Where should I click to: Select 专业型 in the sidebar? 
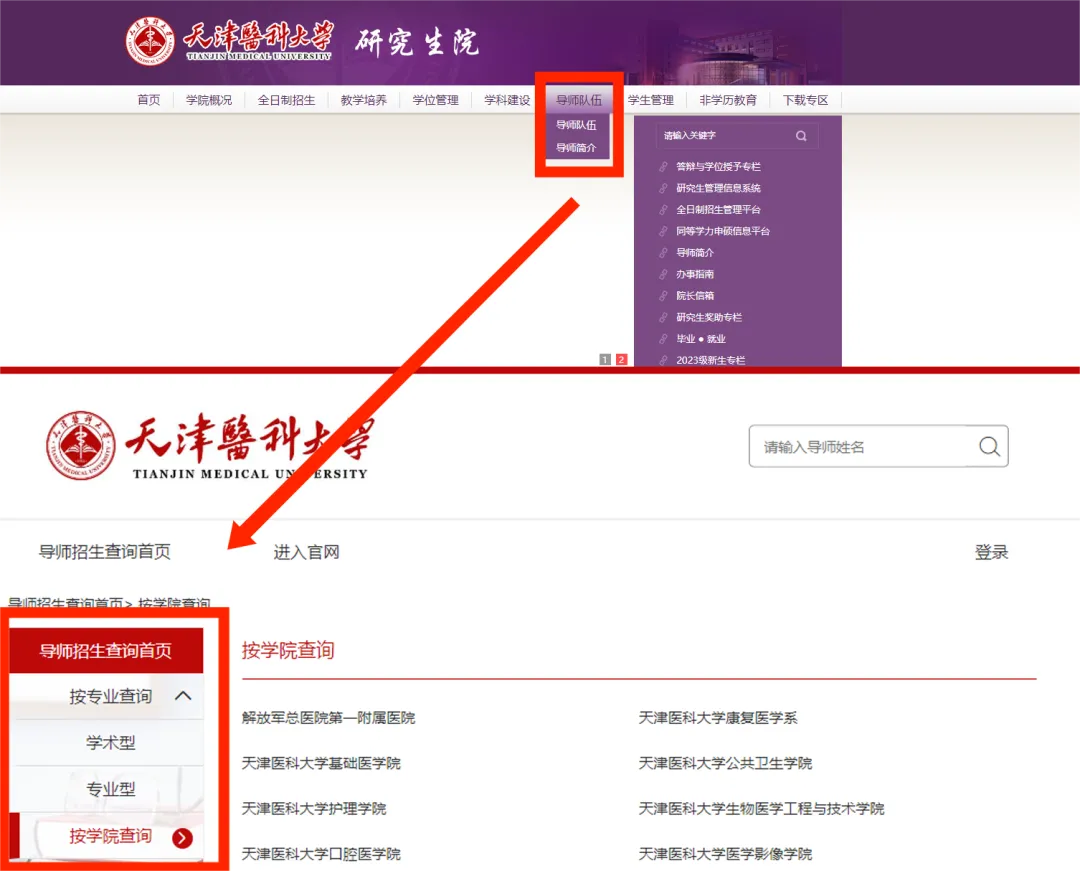[110, 789]
